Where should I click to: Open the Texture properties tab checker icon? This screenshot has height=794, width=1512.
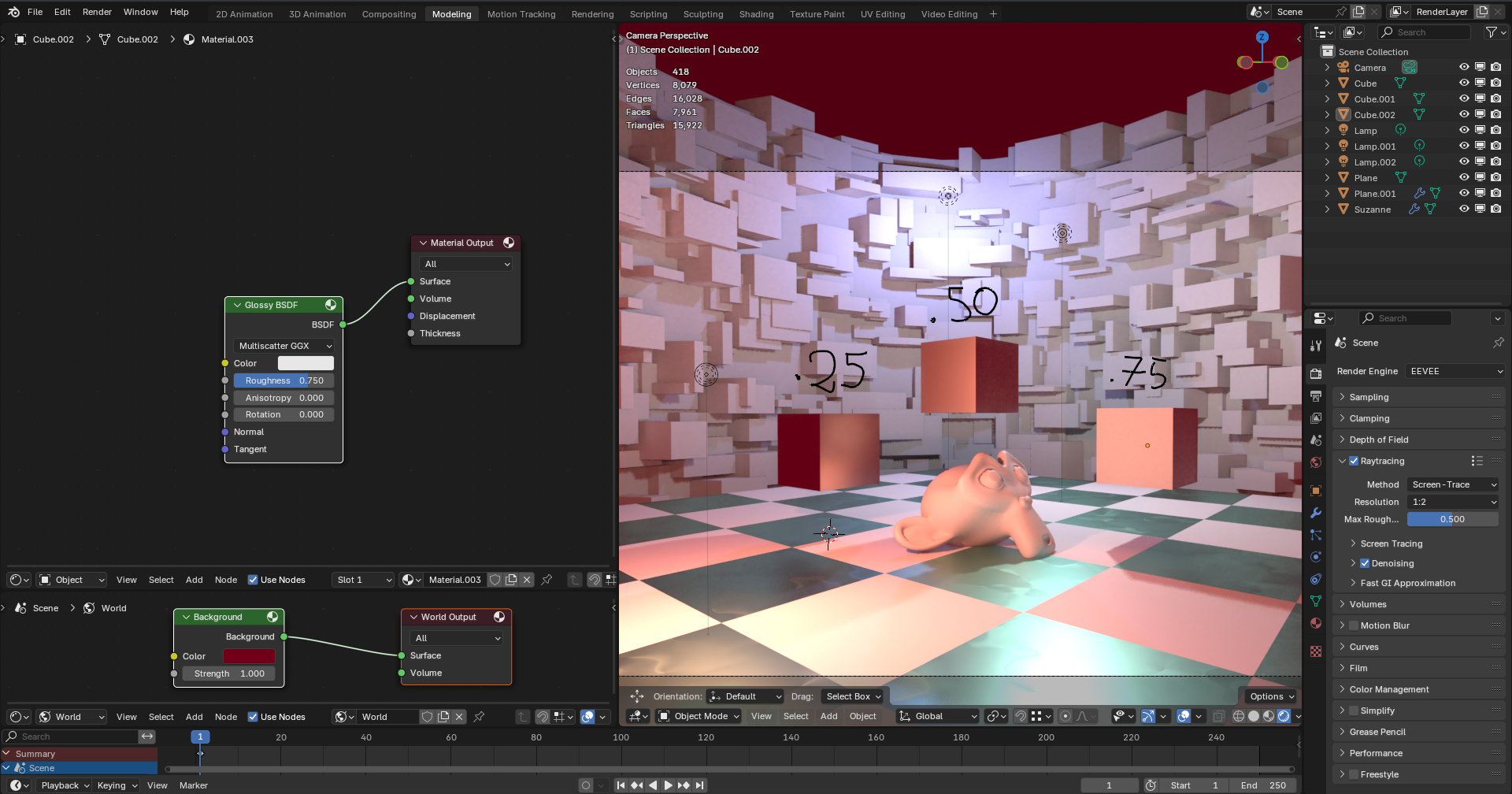[1316, 651]
